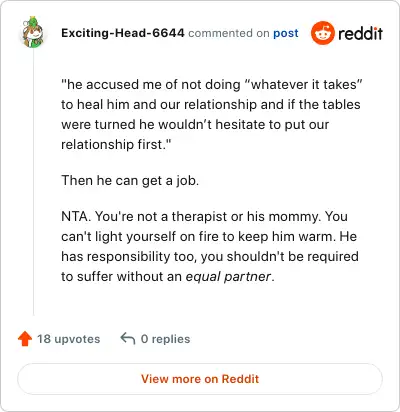The width and height of the screenshot is (400, 412).
Task: Click the Reddit Snoo logo icon
Action: [323, 33]
